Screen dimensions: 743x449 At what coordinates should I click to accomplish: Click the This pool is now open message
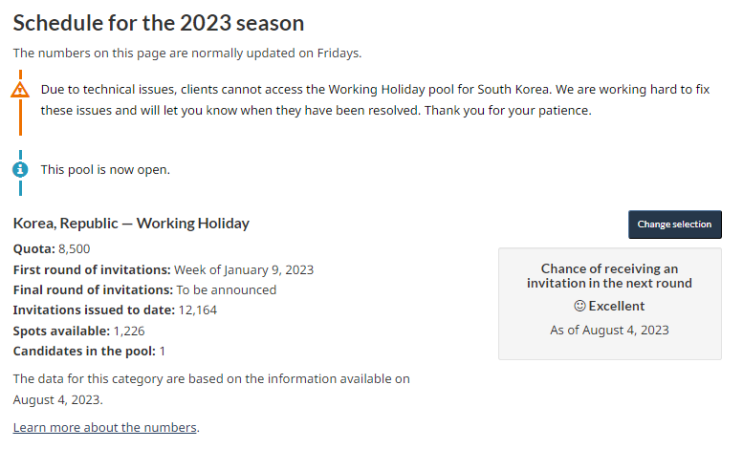105,169
